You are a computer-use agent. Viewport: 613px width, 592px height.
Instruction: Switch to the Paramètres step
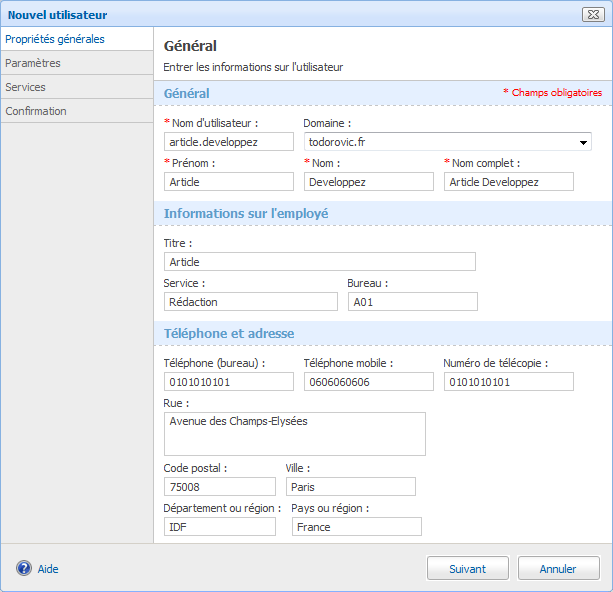click(33, 63)
